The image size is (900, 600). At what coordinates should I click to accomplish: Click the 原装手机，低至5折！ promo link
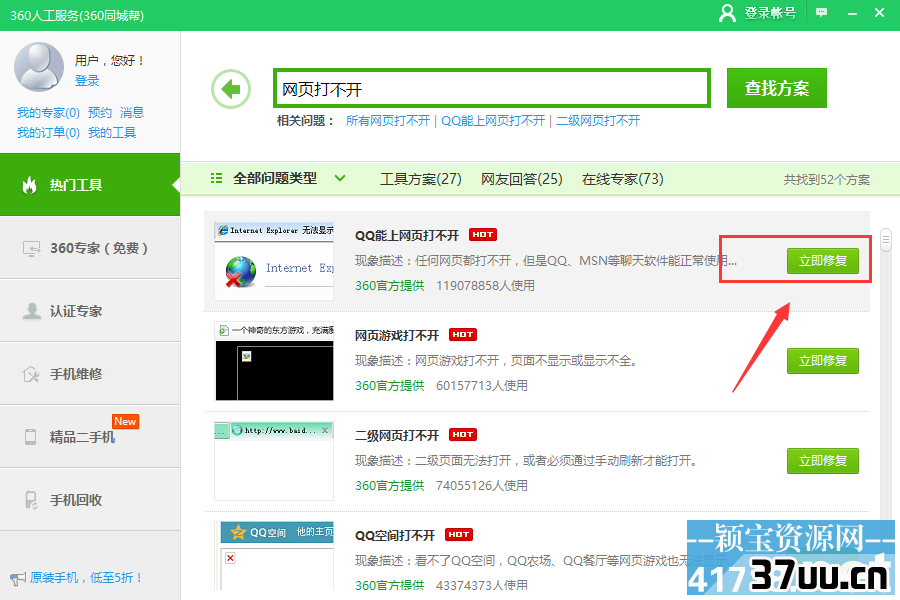tap(86, 578)
